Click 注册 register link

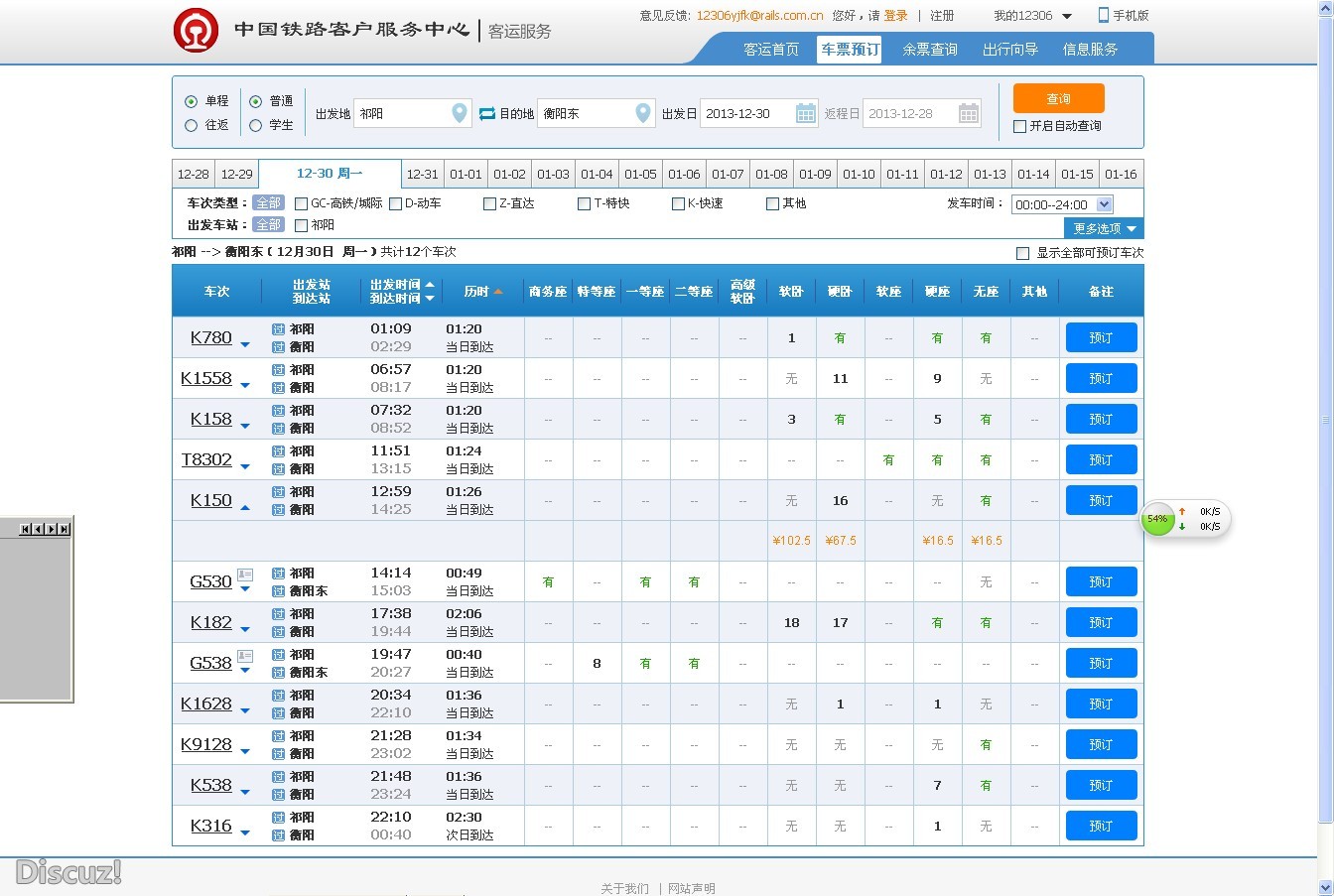pos(942,16)
